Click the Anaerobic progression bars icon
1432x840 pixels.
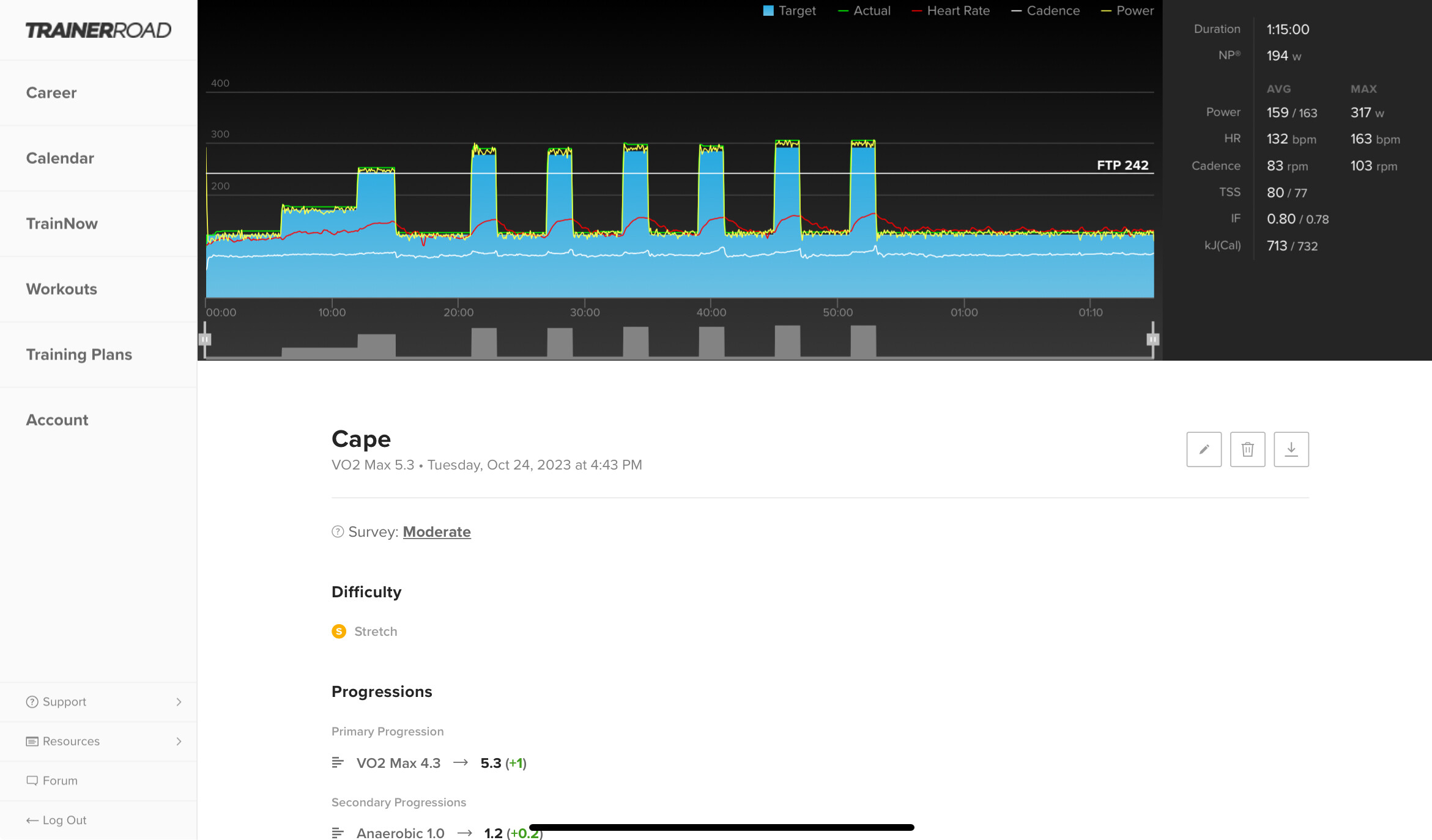(337, 833)
